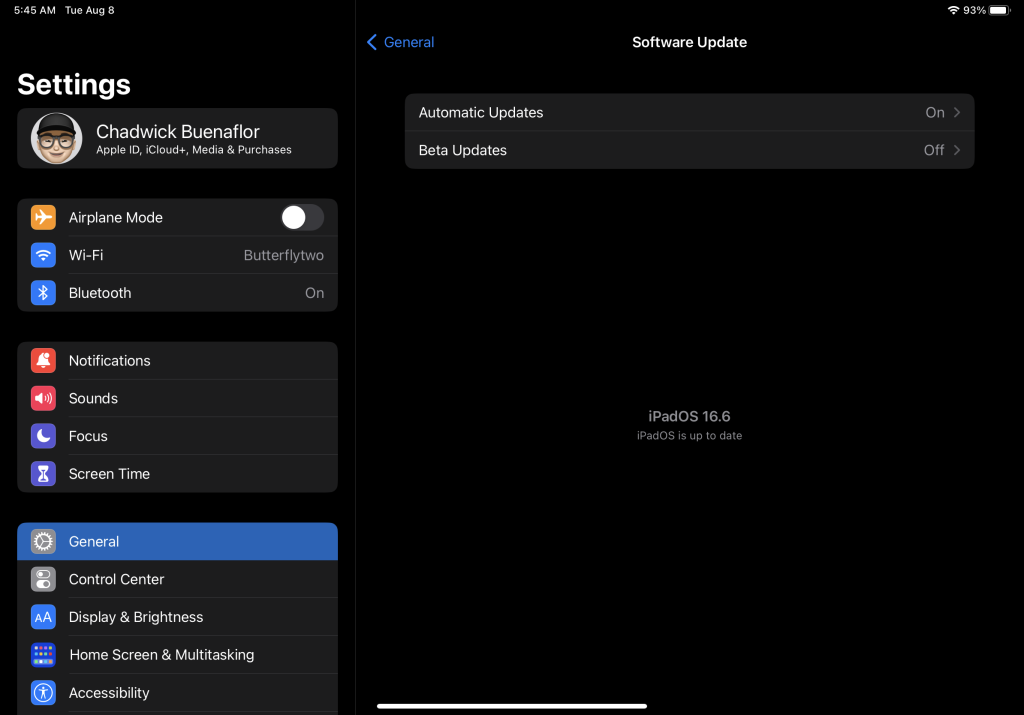The image size is (1024, 715).
Task: Tap the Control Center icon
Action: (x=43, y=579)
